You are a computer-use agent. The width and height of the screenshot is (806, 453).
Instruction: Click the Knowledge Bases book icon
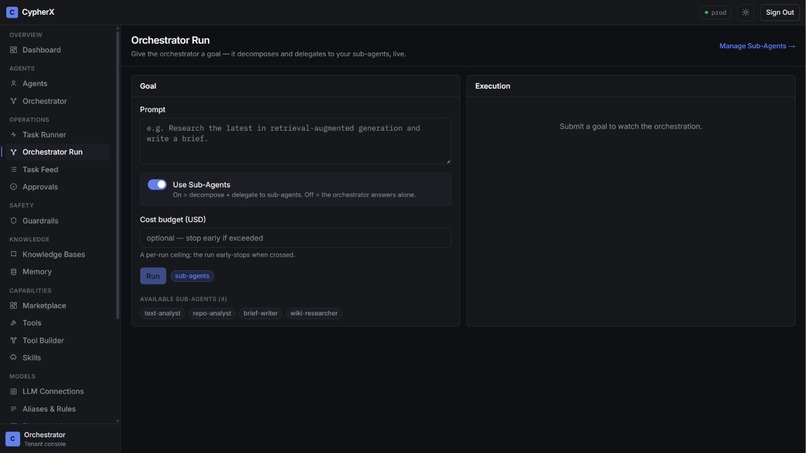tap(13, 255)
